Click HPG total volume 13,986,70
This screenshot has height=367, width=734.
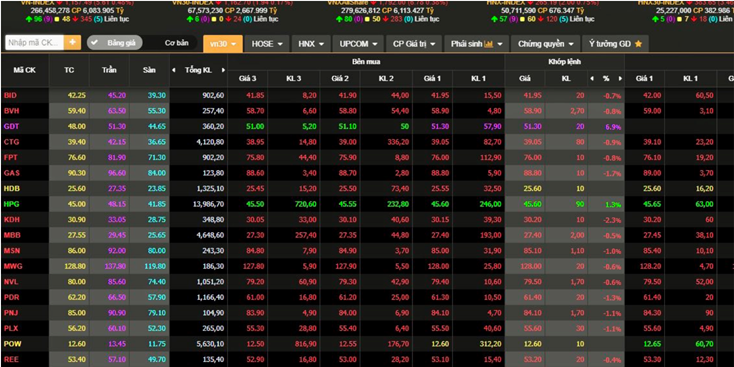click(x=208, y=204)
